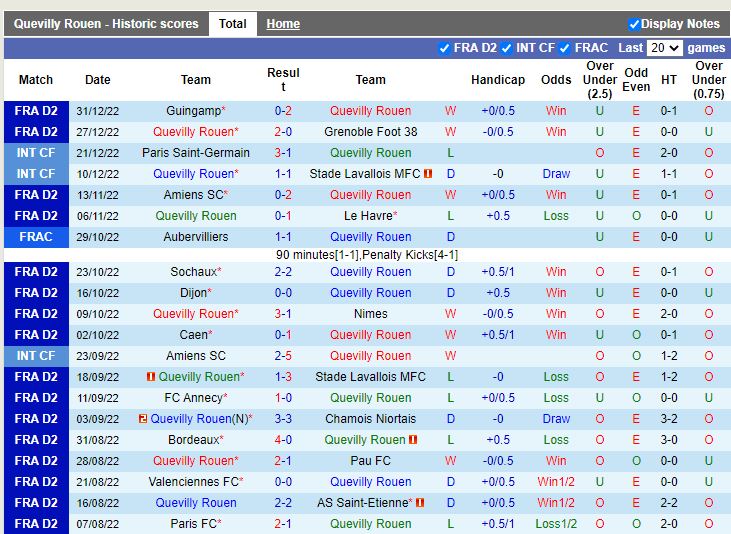Screen dimensions: 731x534
Task: Disable the FRAC competition filter checkbox
Action: pos(565,48)
